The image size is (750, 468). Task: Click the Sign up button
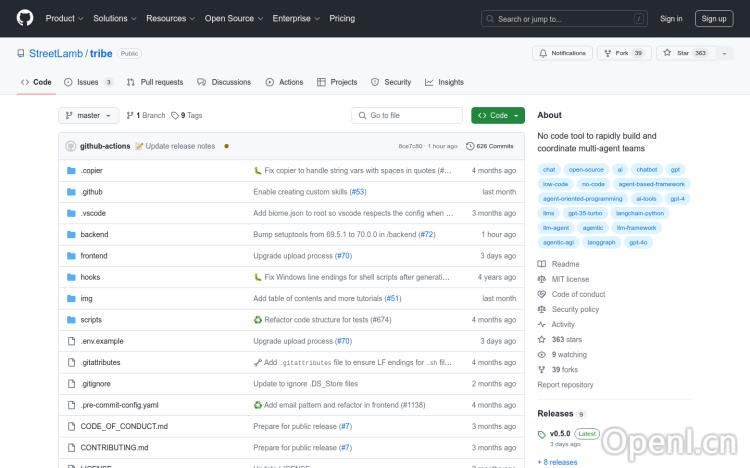[713, 18]
